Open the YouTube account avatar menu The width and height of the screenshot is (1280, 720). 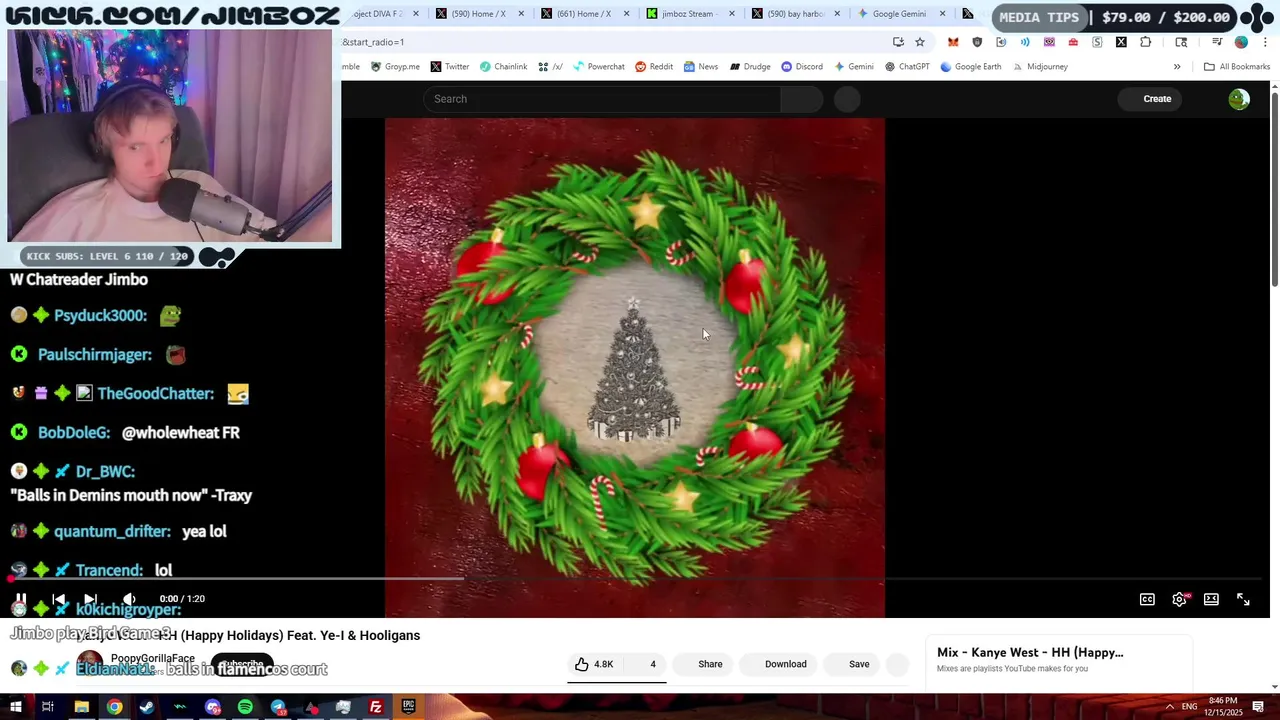pyautogui.click(x=1239, y=99)
